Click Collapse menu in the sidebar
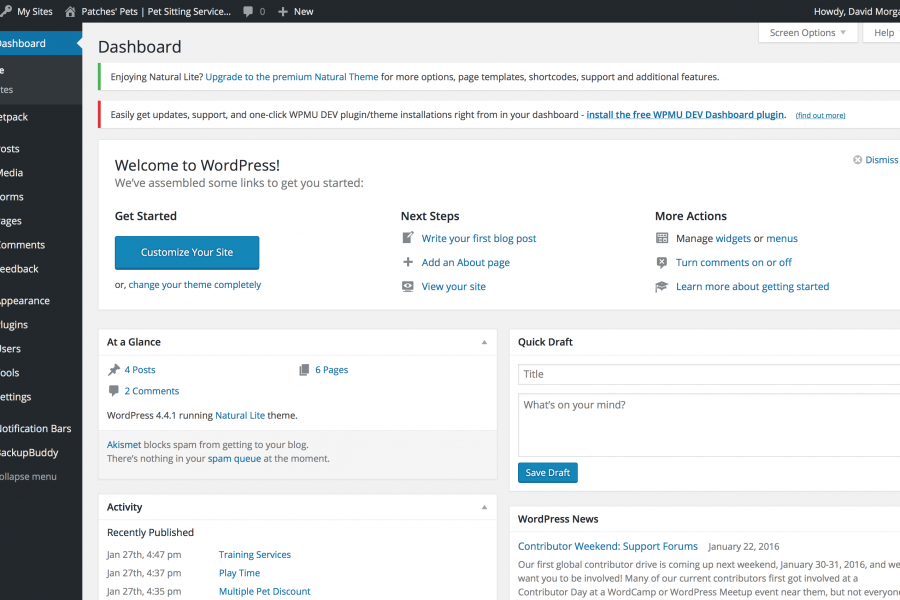 pyautogui.click(x=41, y=477)
